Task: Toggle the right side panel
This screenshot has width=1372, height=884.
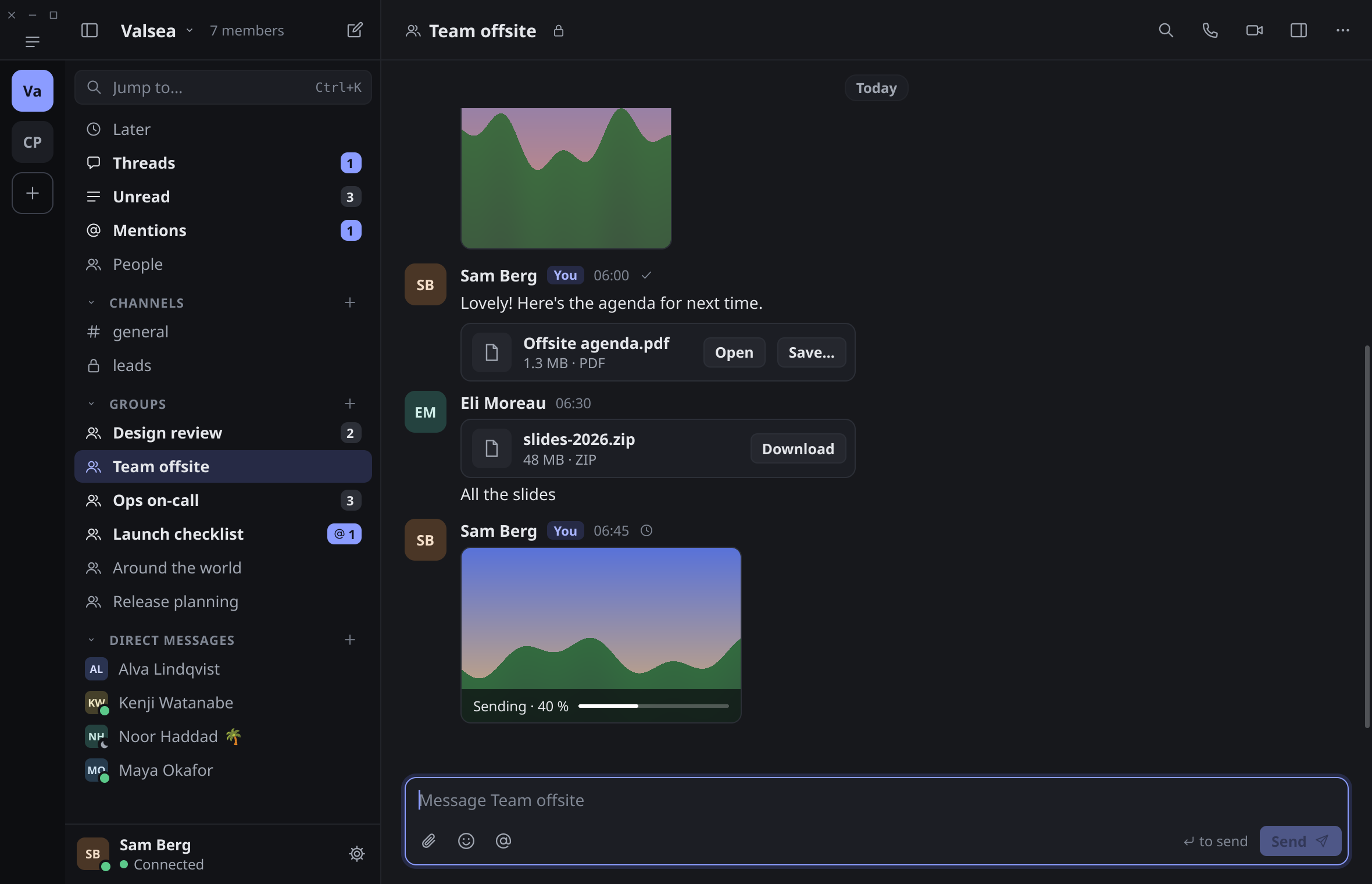Action: tap(1298, 30)
